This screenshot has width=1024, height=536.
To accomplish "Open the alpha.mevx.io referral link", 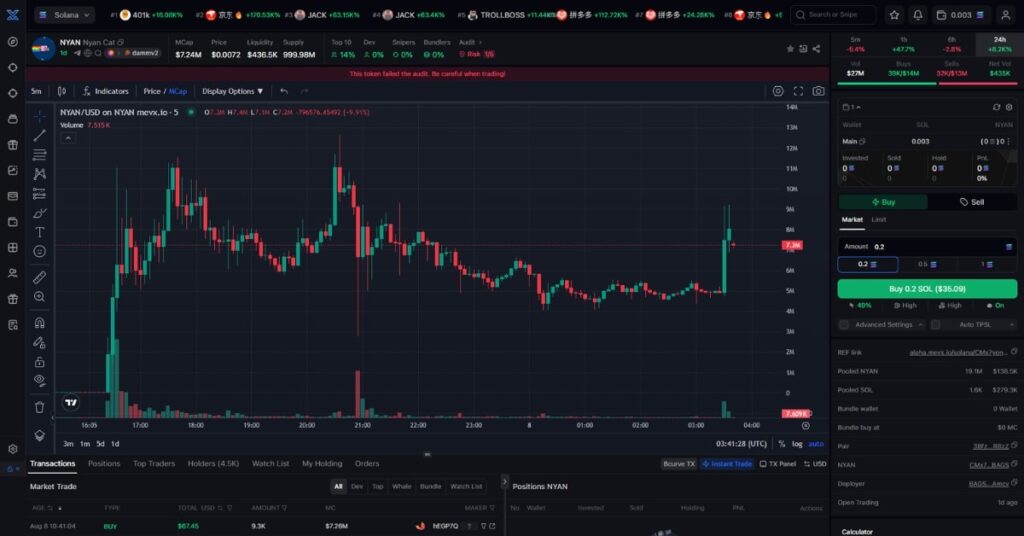I will tap(957, 353).
